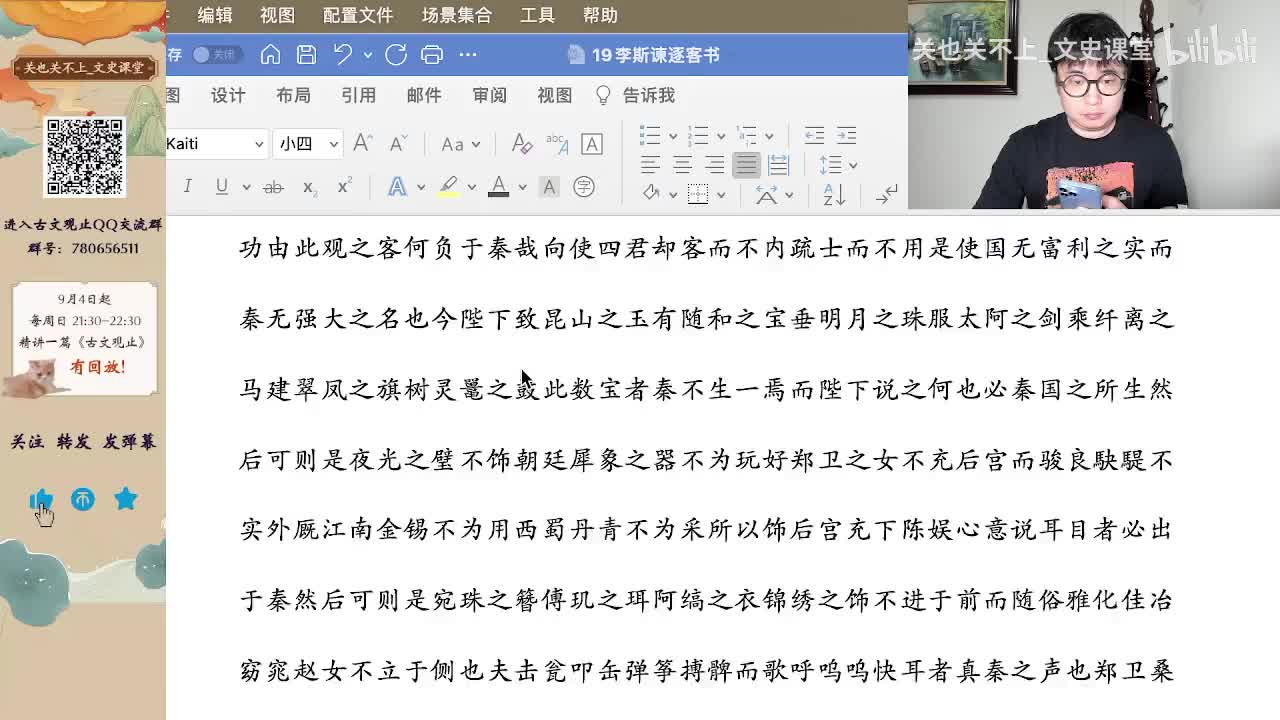Align text right

(715, 165)
